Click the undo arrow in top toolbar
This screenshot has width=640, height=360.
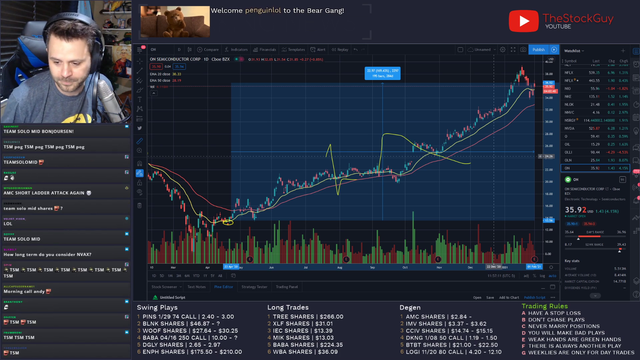click(x=356, y=50)
